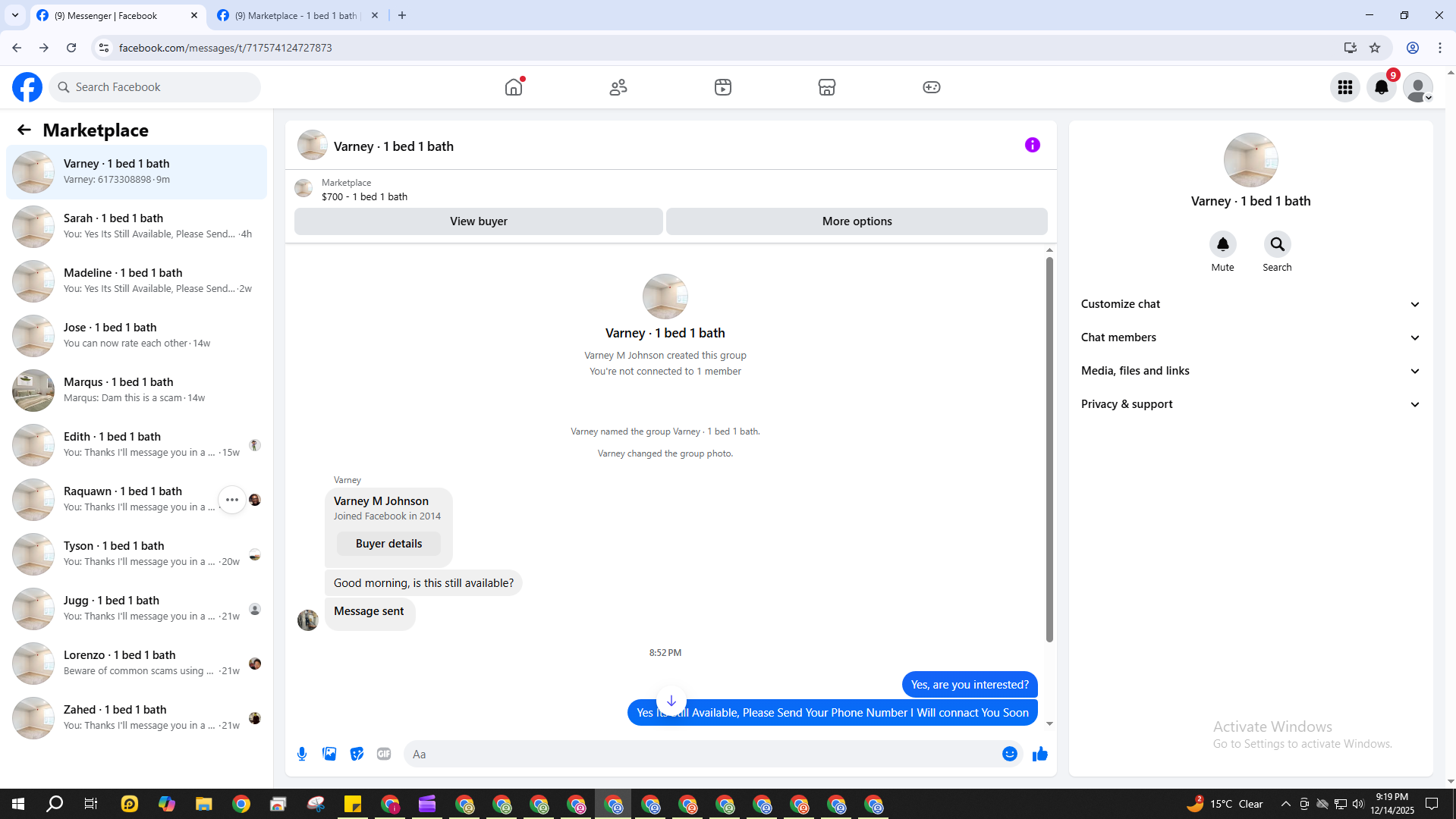The image size is (1456, 819).
Task: Open the Chrome tab search dropdown
Action: coord(15,15)
